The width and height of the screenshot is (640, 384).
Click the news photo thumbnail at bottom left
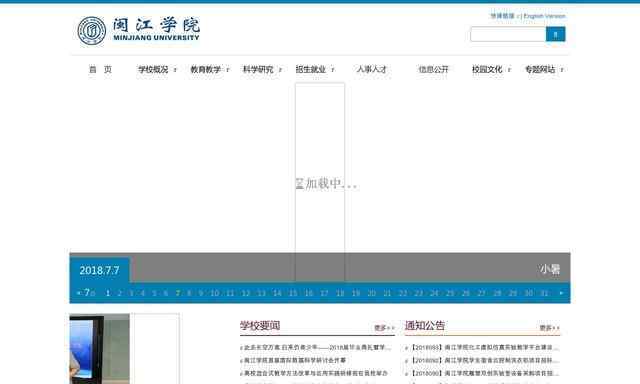point(100,349)
